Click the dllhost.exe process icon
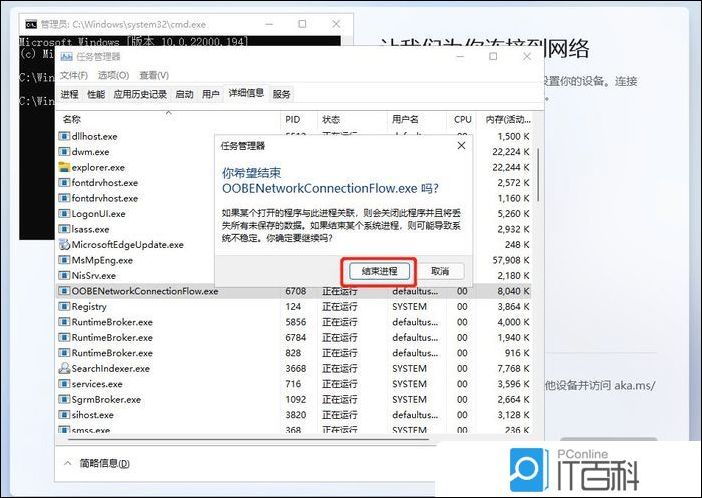This screenshot has width=702, height=498. coord(64,136)
